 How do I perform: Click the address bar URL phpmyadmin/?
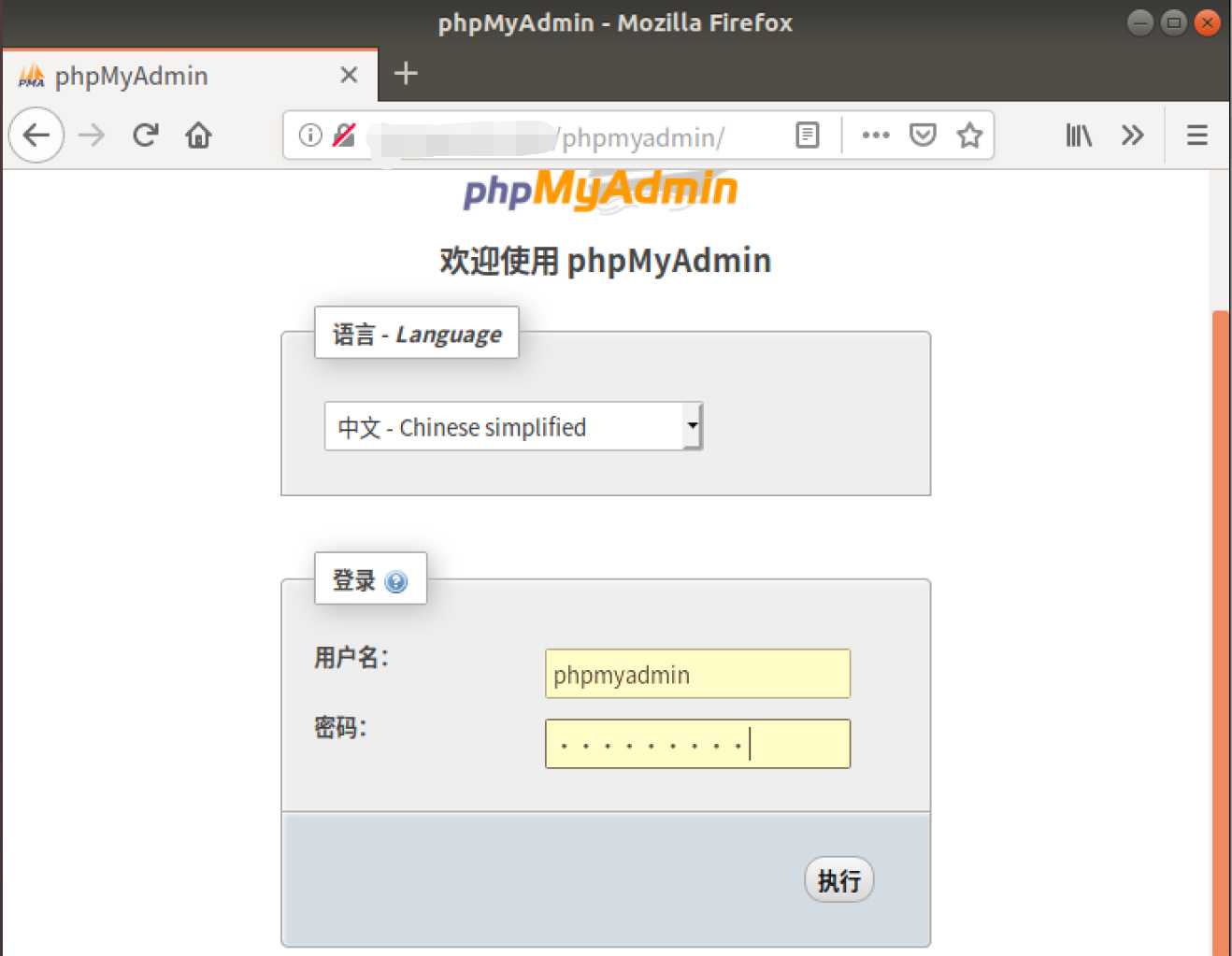(x=641, y=137)
